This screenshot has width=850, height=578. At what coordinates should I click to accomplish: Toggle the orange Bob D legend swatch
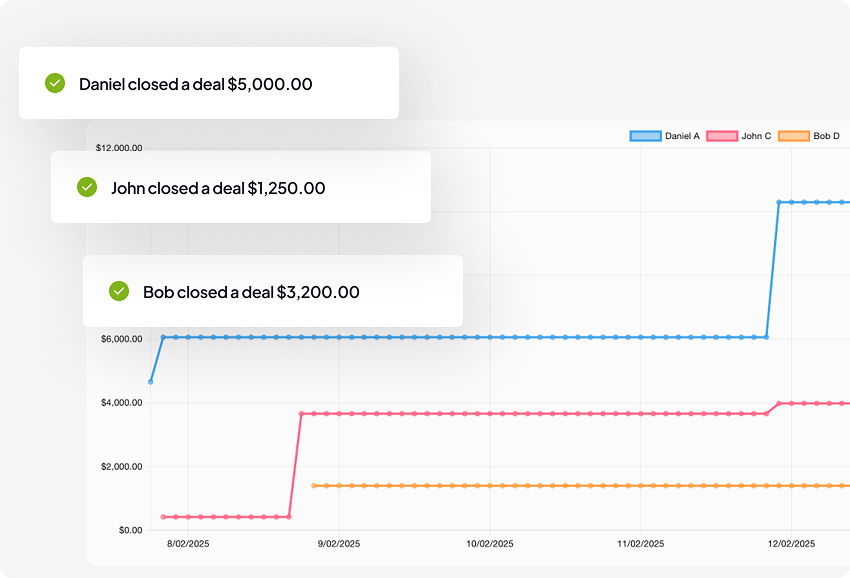pyautogui.click(x=793, y=136)
